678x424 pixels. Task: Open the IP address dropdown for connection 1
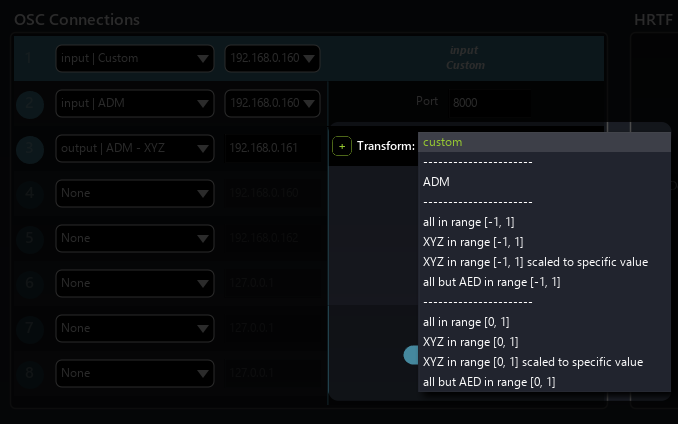(x=272, y=58)
